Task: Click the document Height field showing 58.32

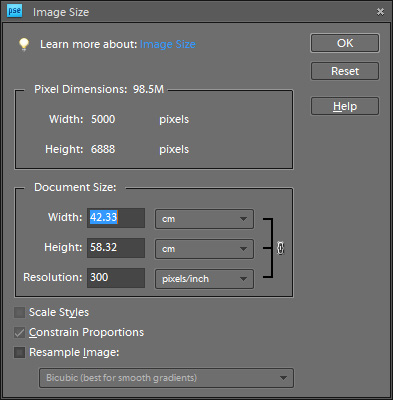Action: click(116, 248)
